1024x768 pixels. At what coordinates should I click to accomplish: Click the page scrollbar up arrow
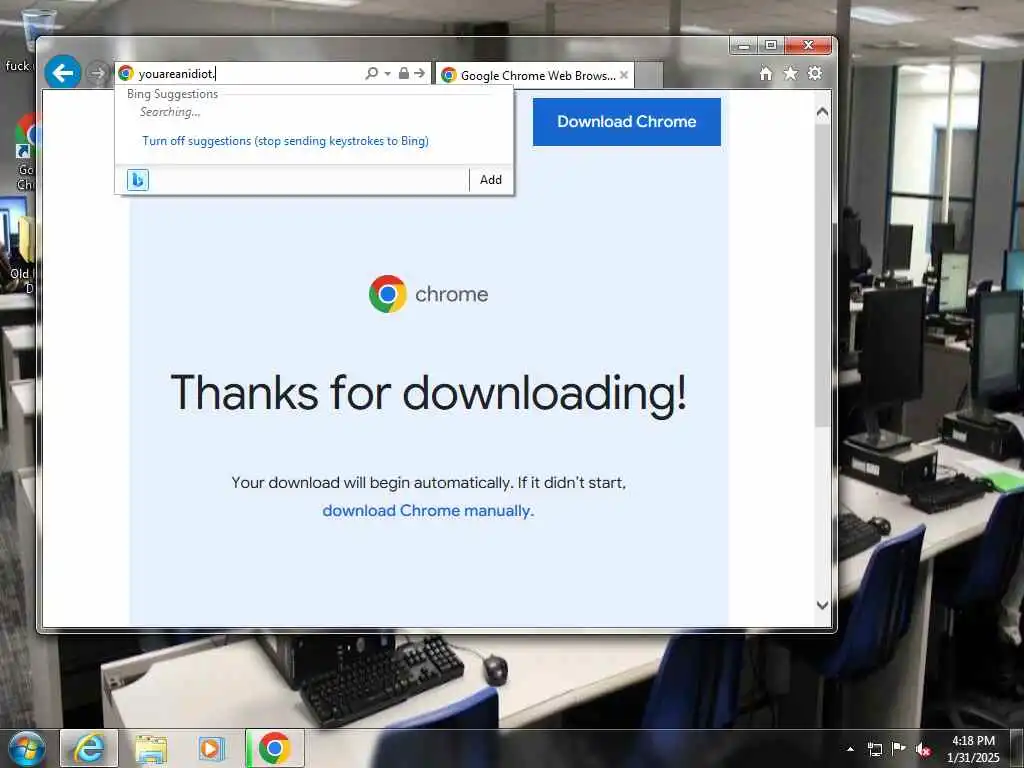click(x=823, y=112)
